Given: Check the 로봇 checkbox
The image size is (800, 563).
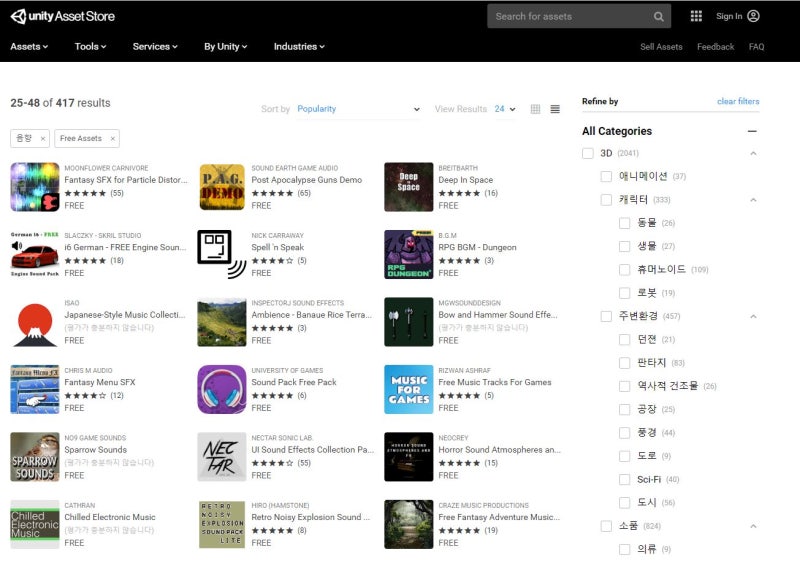Looking at the screenshot, I should click(624, 293).
